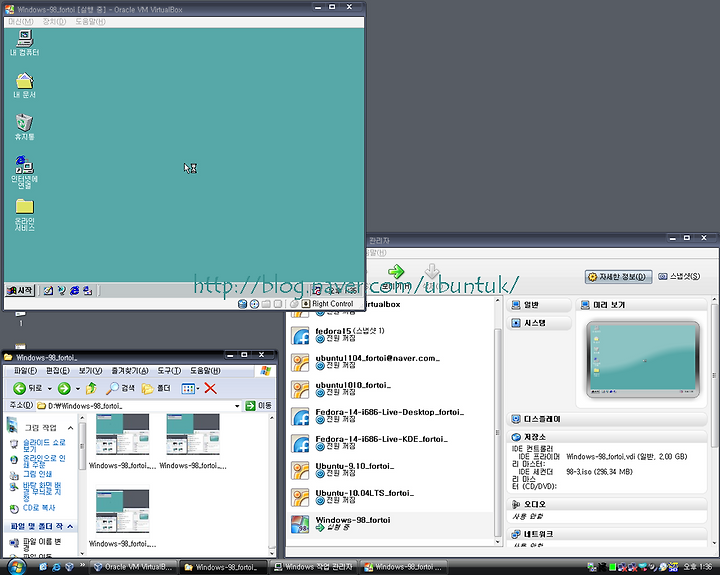
Task: Select fedora15 virtual machine in list
Action: click(391, 335)
